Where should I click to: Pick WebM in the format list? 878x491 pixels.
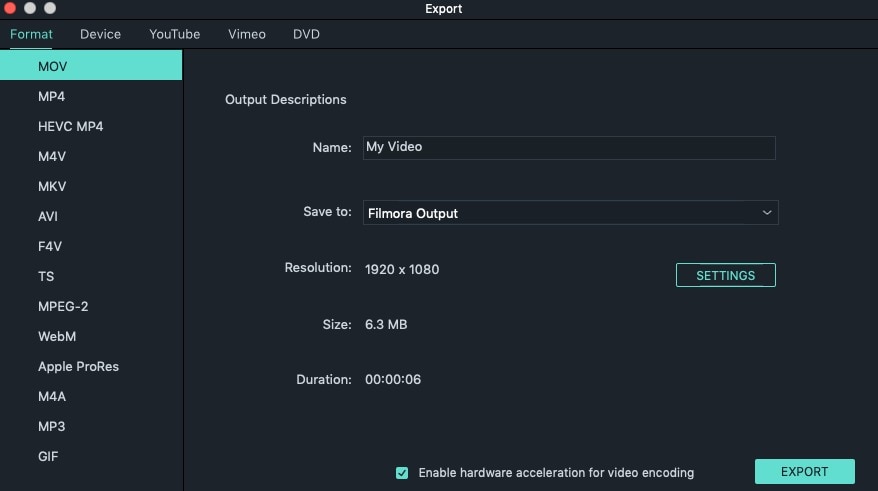click(x=57, y=337)
